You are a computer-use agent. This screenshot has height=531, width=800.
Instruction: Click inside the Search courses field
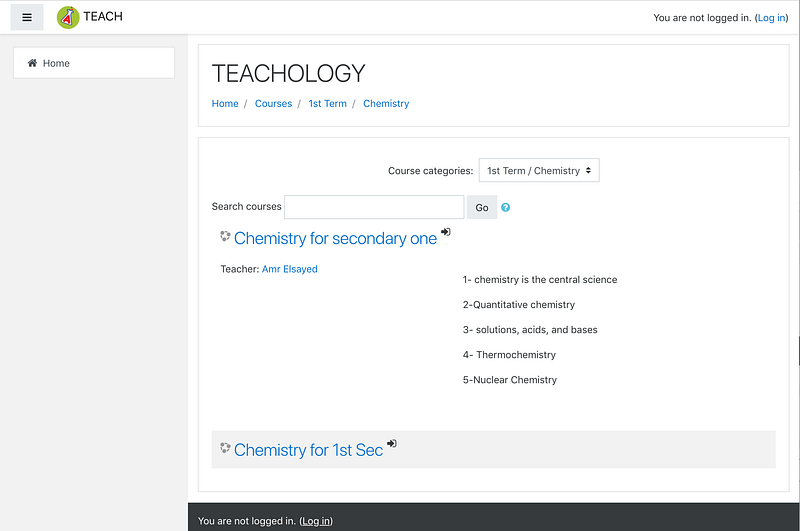click(374, 207)
